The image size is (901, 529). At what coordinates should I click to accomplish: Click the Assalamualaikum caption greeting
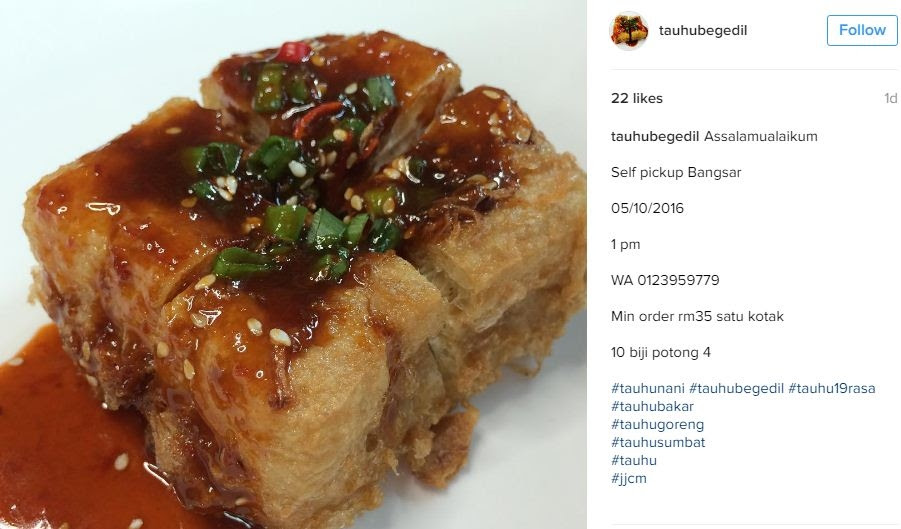click(x=760, y=137)
